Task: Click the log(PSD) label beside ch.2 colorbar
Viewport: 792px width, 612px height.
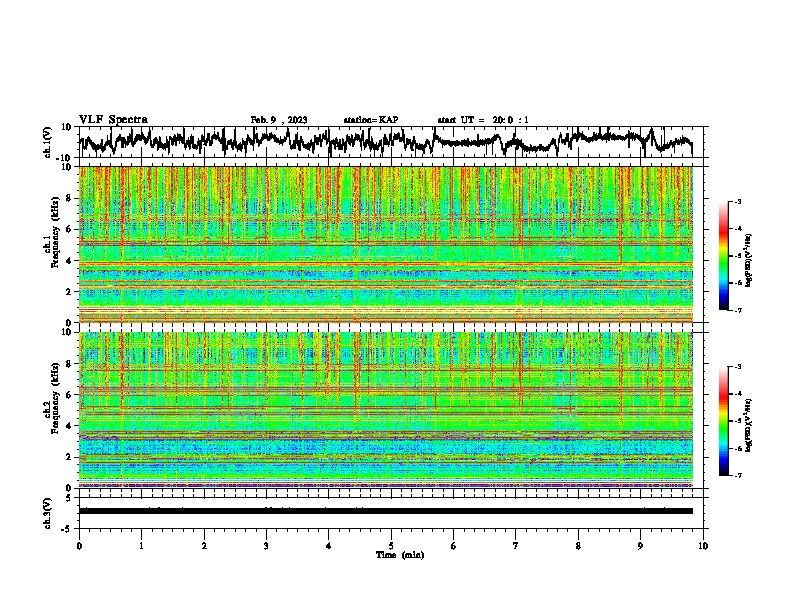Action: pyautogui.click(x=749, y=425)
